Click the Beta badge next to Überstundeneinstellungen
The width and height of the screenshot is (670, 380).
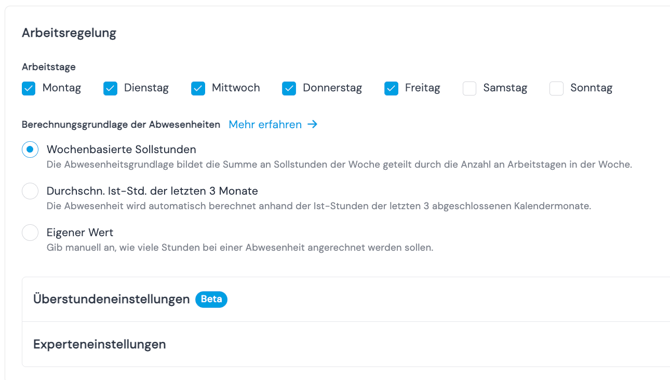(x=211, y=299)
